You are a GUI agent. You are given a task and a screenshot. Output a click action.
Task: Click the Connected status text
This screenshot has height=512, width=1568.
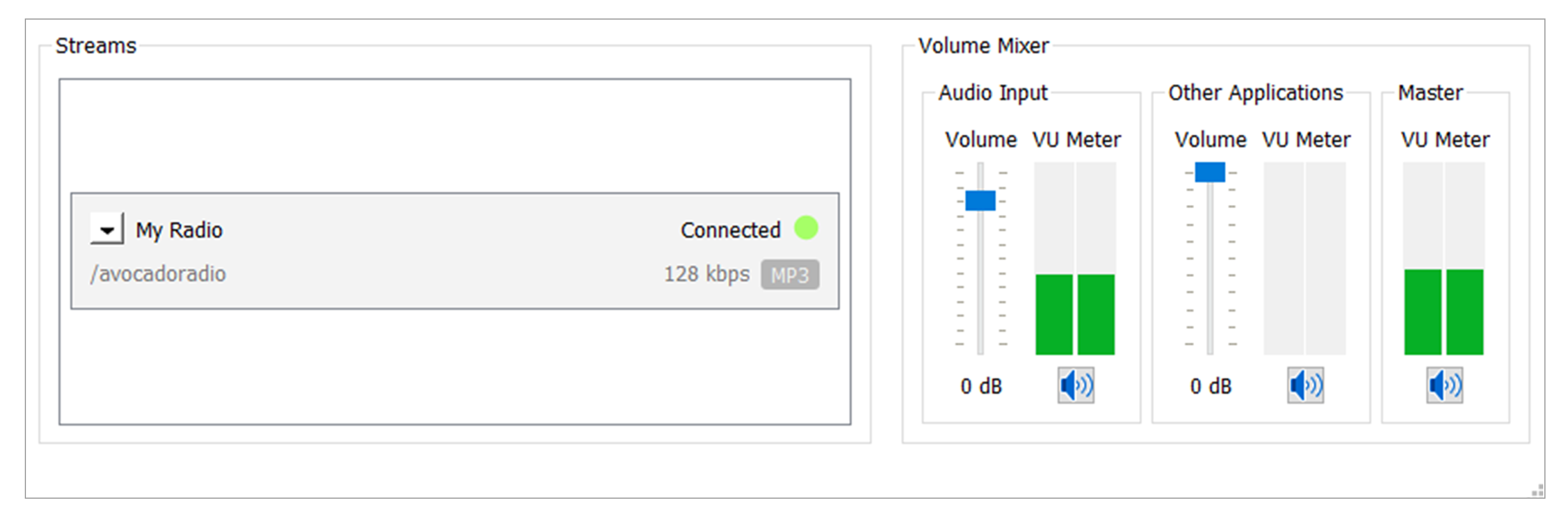[x=730, y=230]
